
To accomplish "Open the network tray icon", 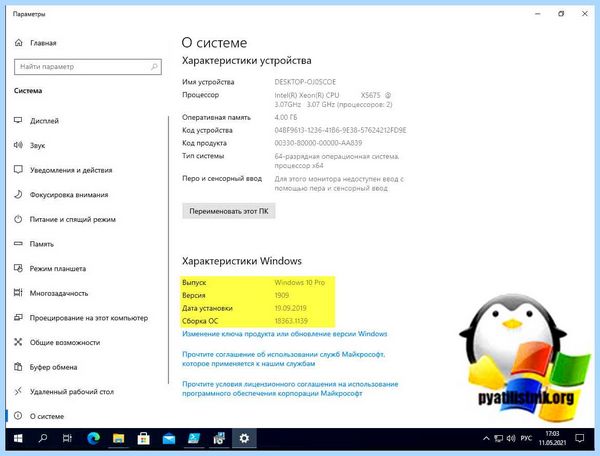I will pyautogui.click(x=498, y=439).
